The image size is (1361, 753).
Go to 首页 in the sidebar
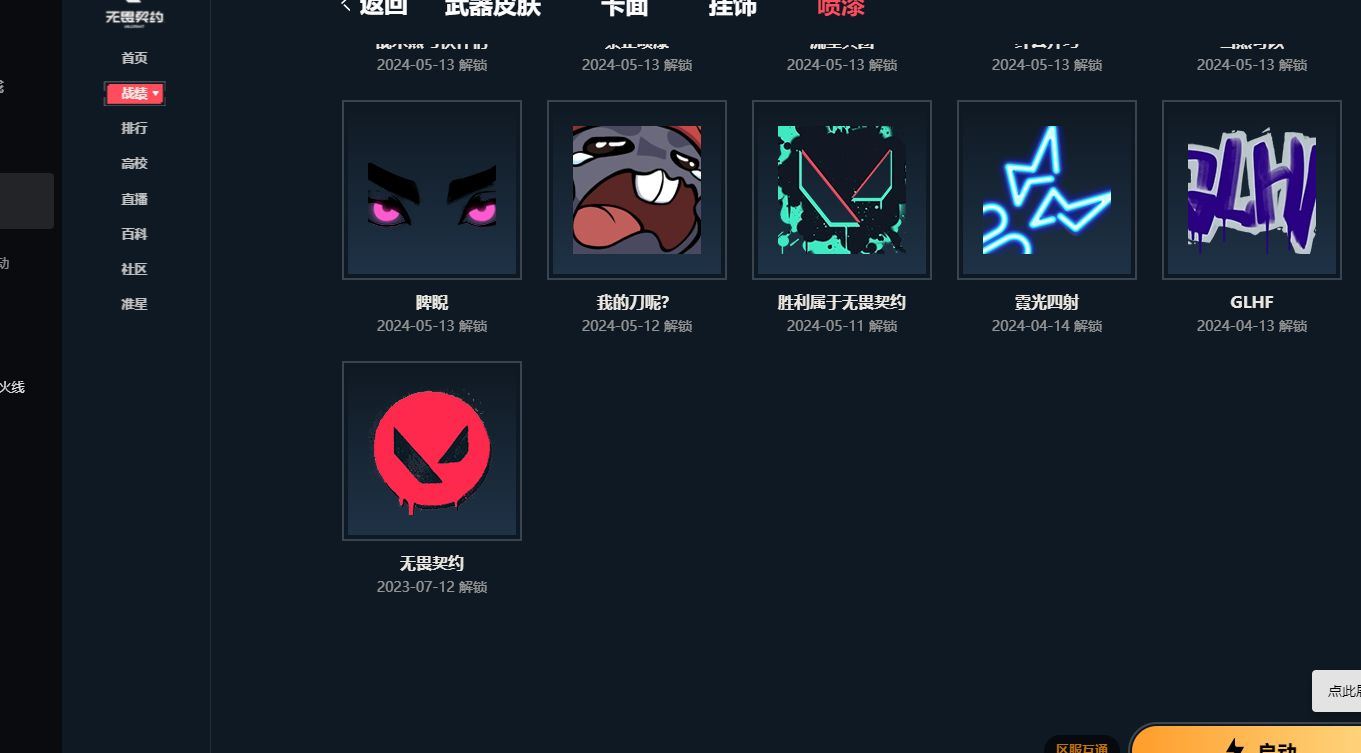[x=134, y=58]
